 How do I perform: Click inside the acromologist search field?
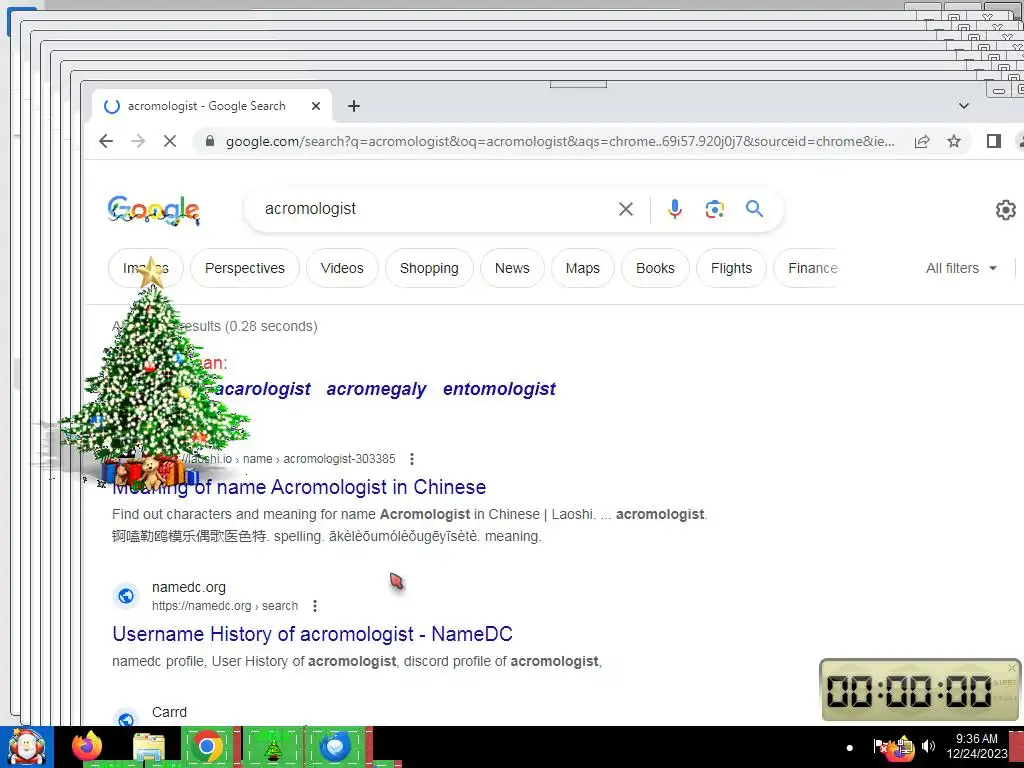tap(431, 209)
